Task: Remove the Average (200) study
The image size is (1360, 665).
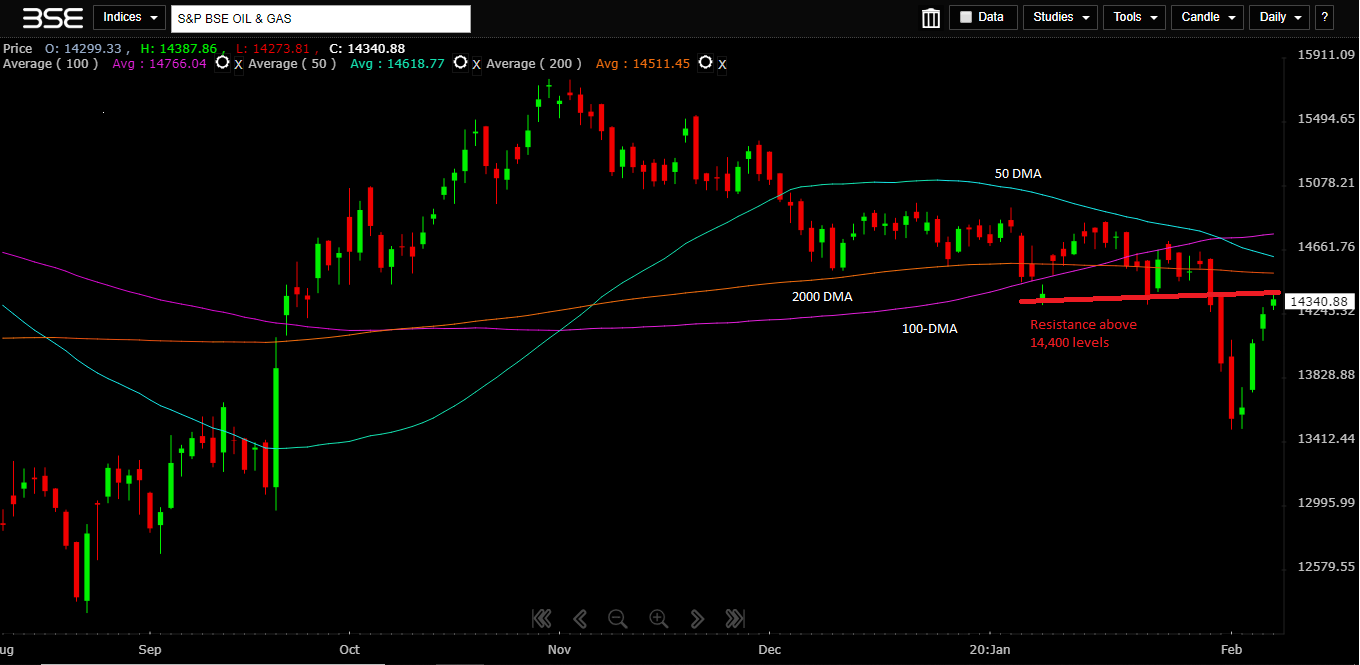Action: click(722, 65)
